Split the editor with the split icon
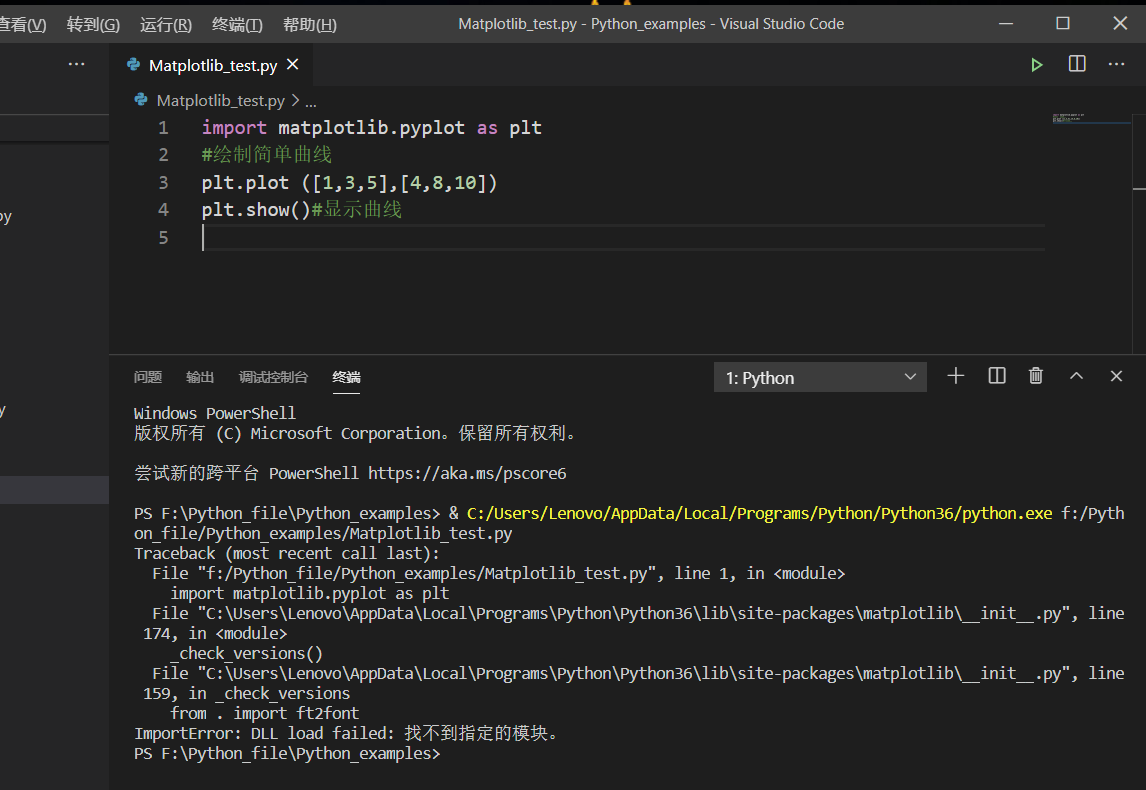1146x790 pixels. point(1076,63)
